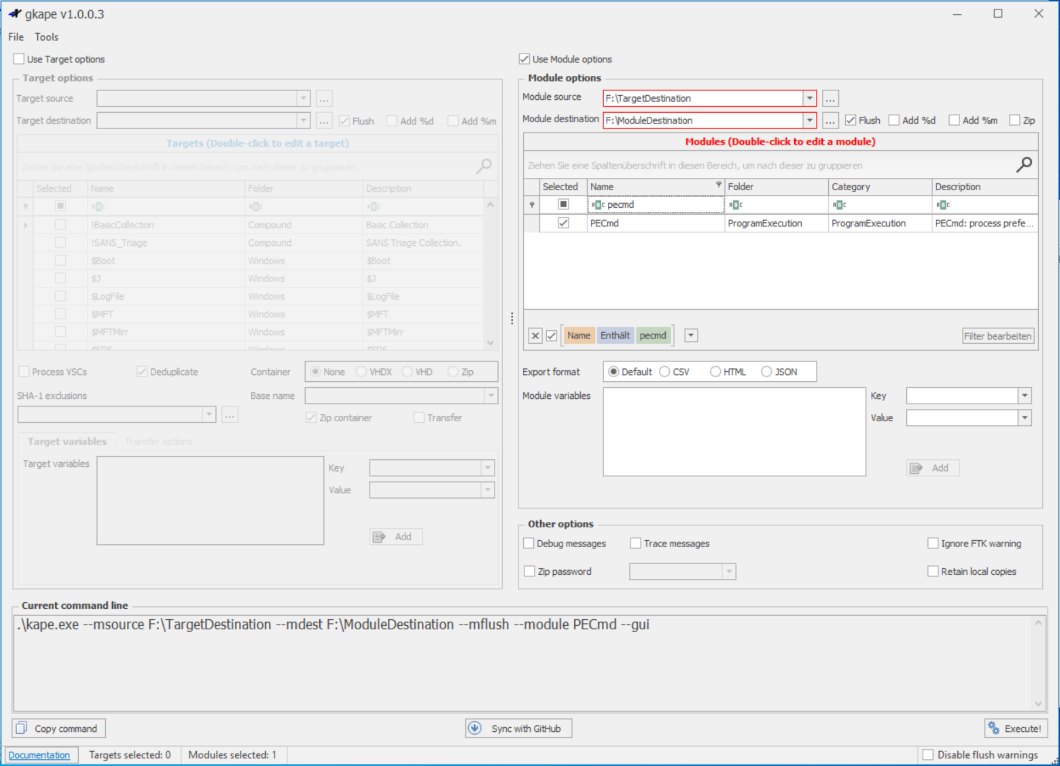
Task: Enable module Add %d checkbox
Action: (894, 120)
